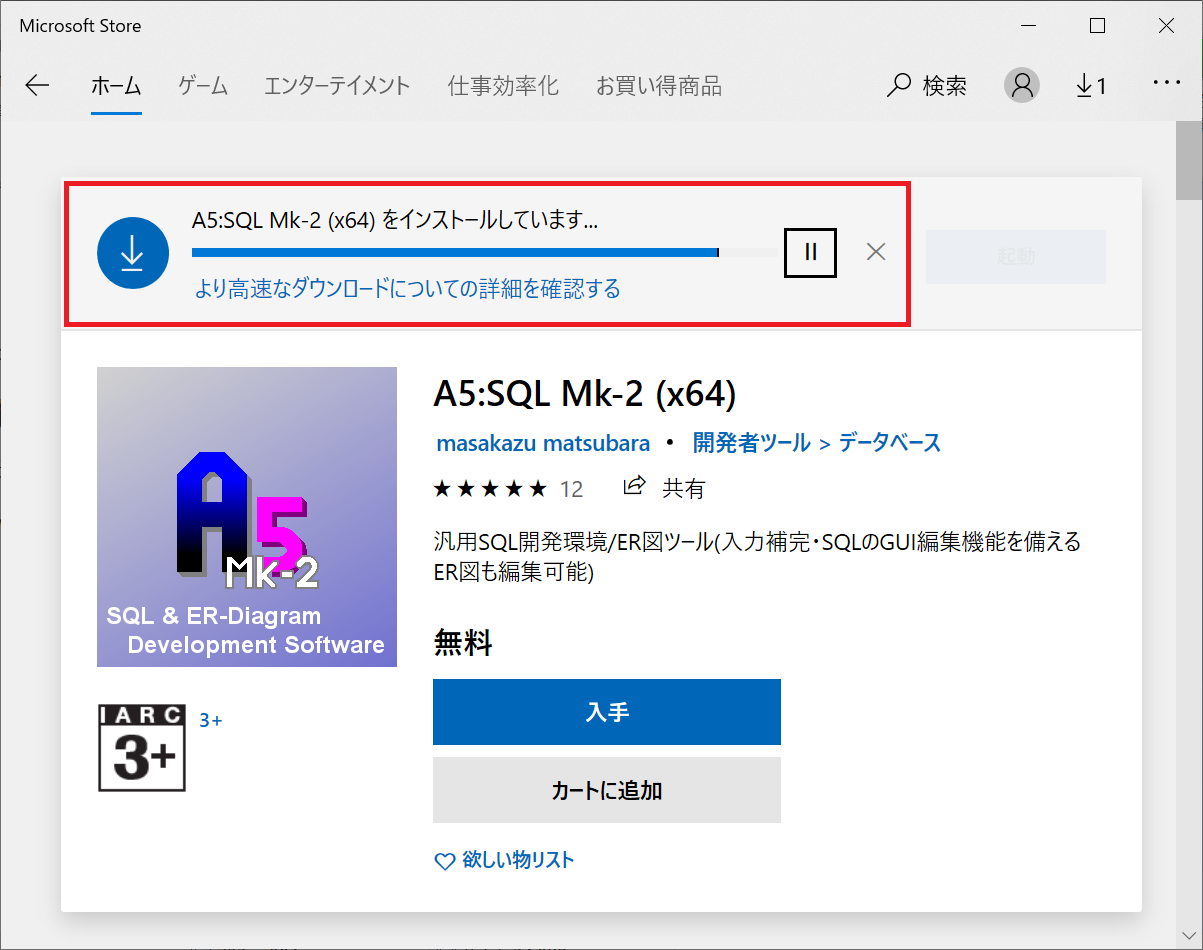
Task: Open the データベース category link
Action: tap(890, 443)
